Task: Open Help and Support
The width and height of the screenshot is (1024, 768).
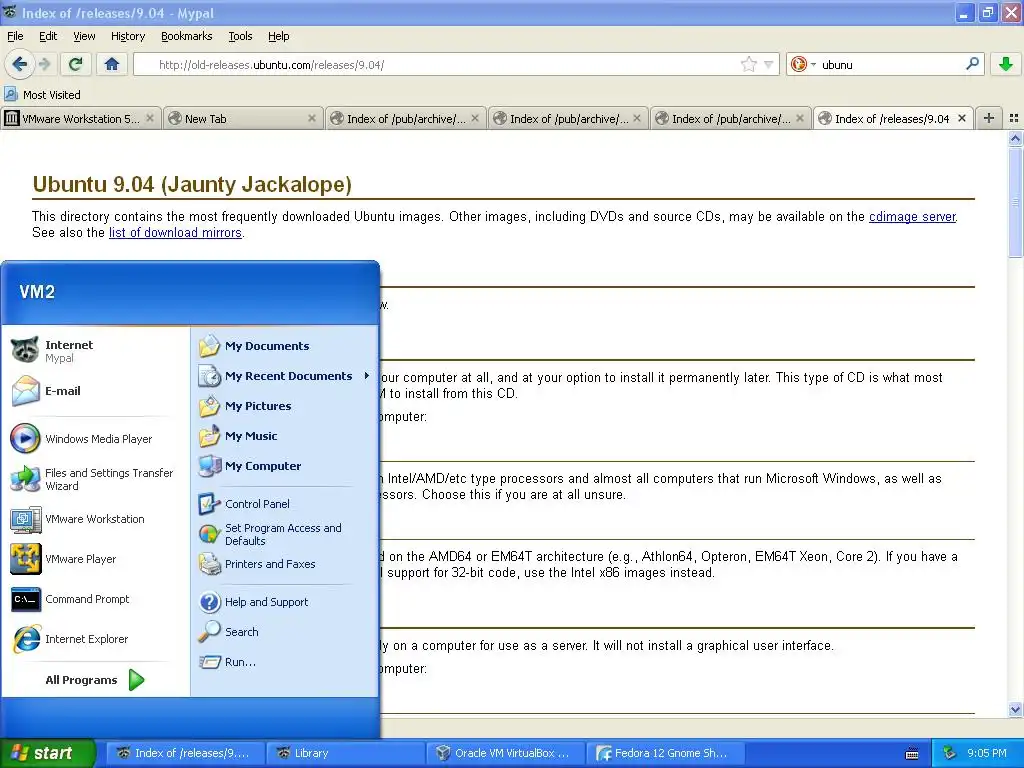Action: (x=284, y=601)
